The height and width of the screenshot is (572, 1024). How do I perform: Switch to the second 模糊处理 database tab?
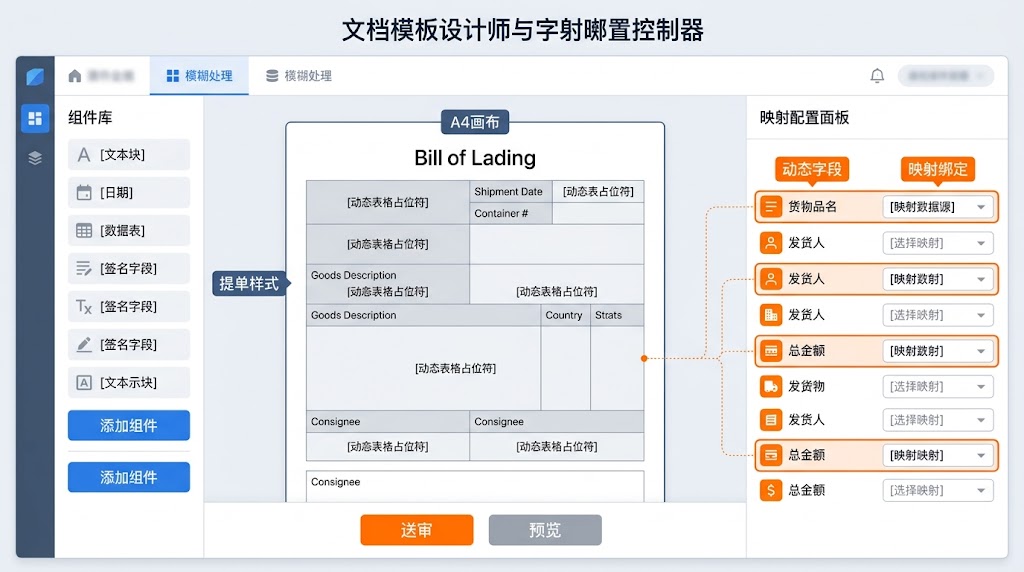click(x=299, y=76)
